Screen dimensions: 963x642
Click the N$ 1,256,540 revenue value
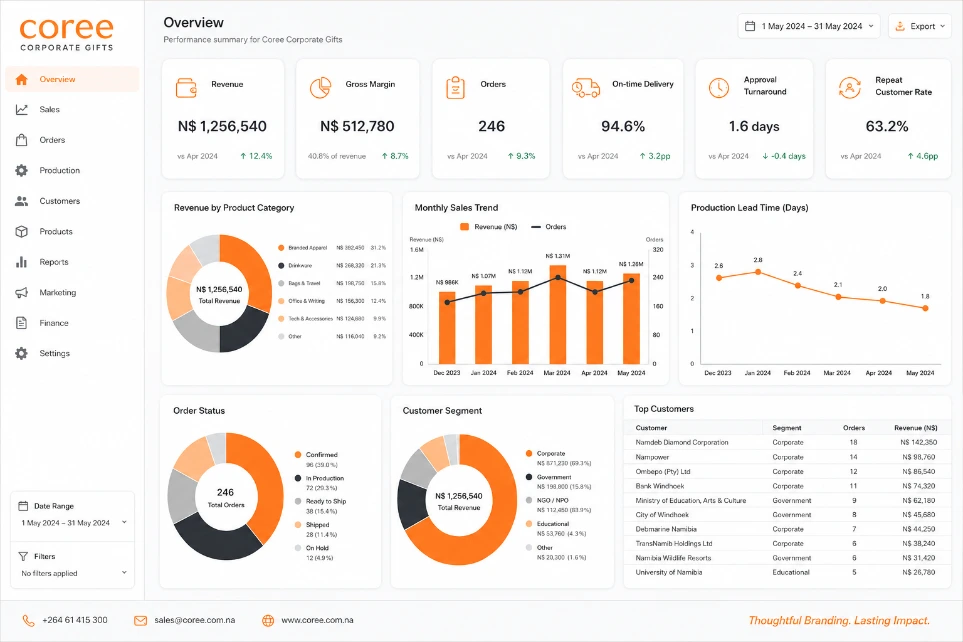point(222,127)
